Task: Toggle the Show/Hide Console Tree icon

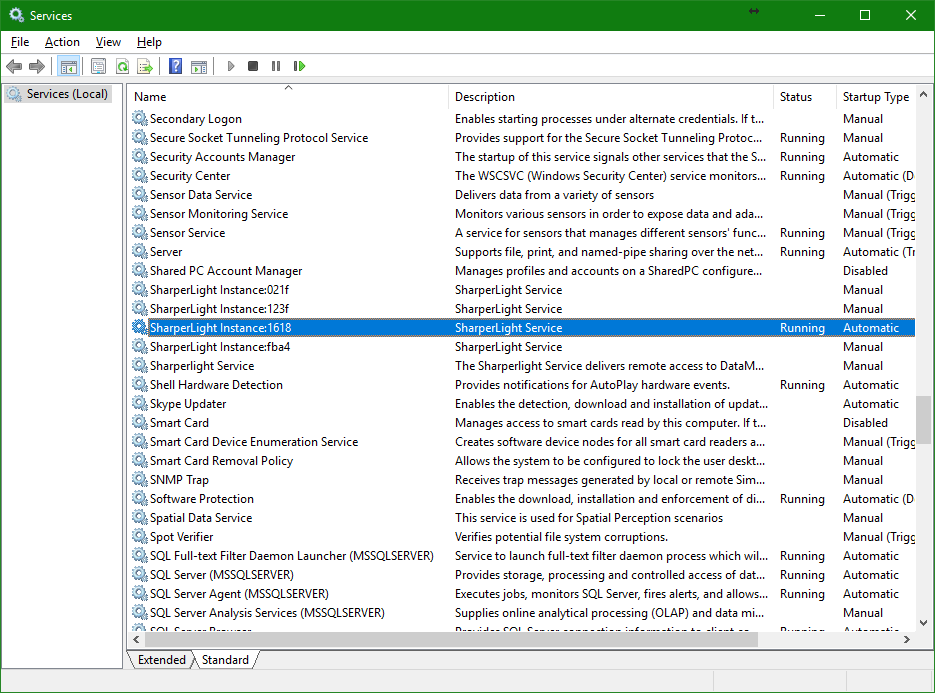Action: click(x=69, y=66)
